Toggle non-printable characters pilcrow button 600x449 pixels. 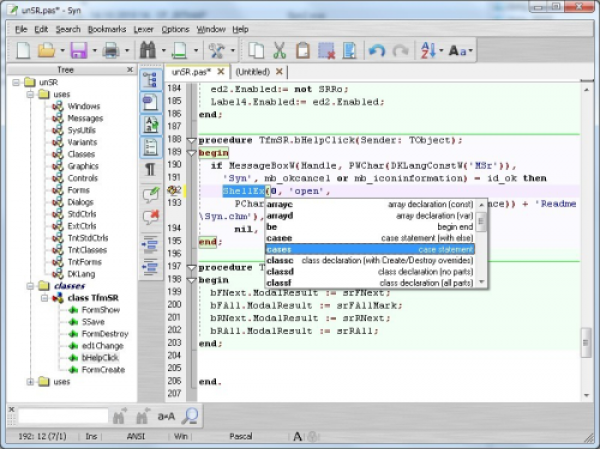(151, 170)
